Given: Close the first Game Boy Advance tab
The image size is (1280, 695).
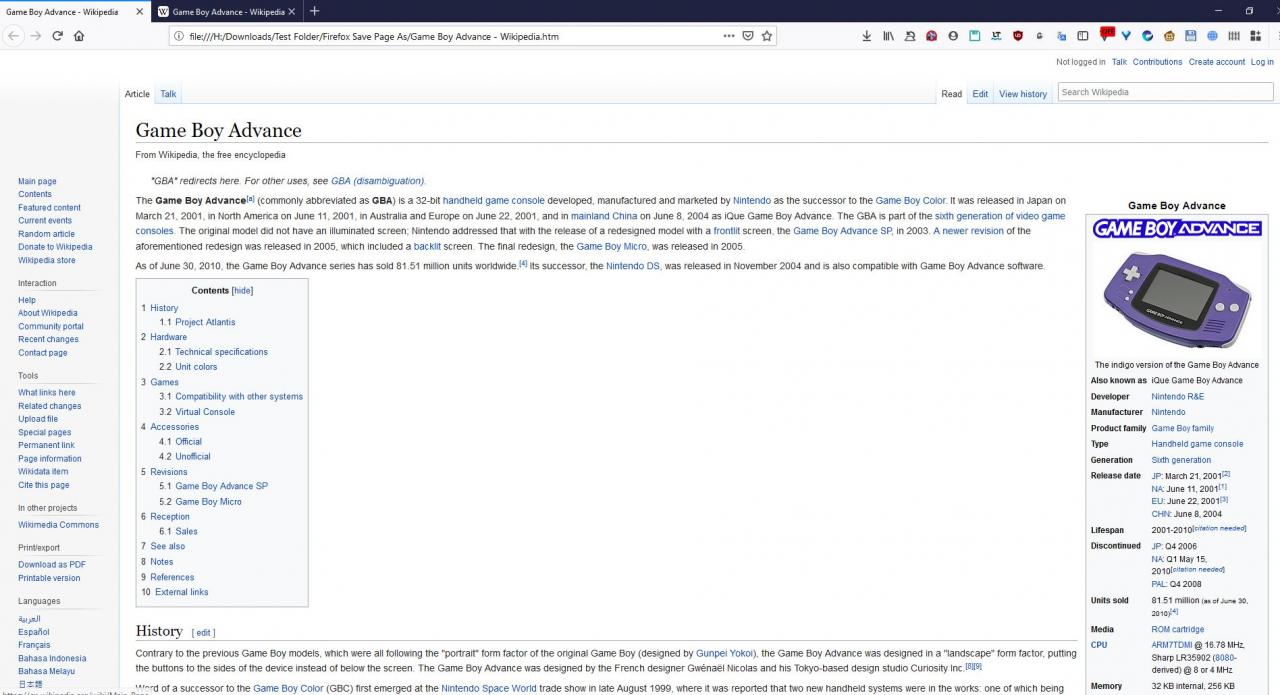Looking at the screenshot, I should tap(140, 12).
